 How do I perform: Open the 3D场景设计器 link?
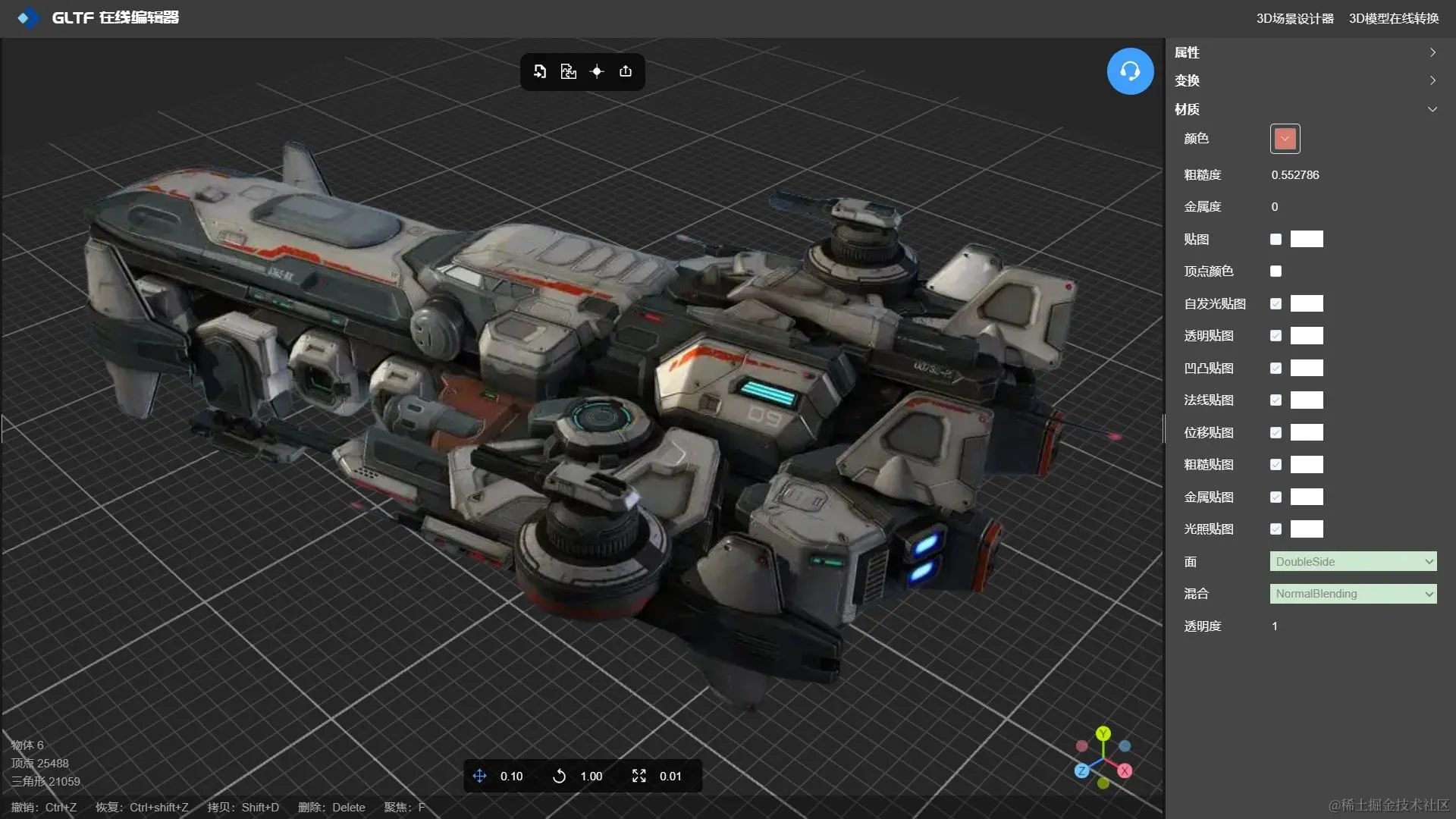click(1294, 18)
